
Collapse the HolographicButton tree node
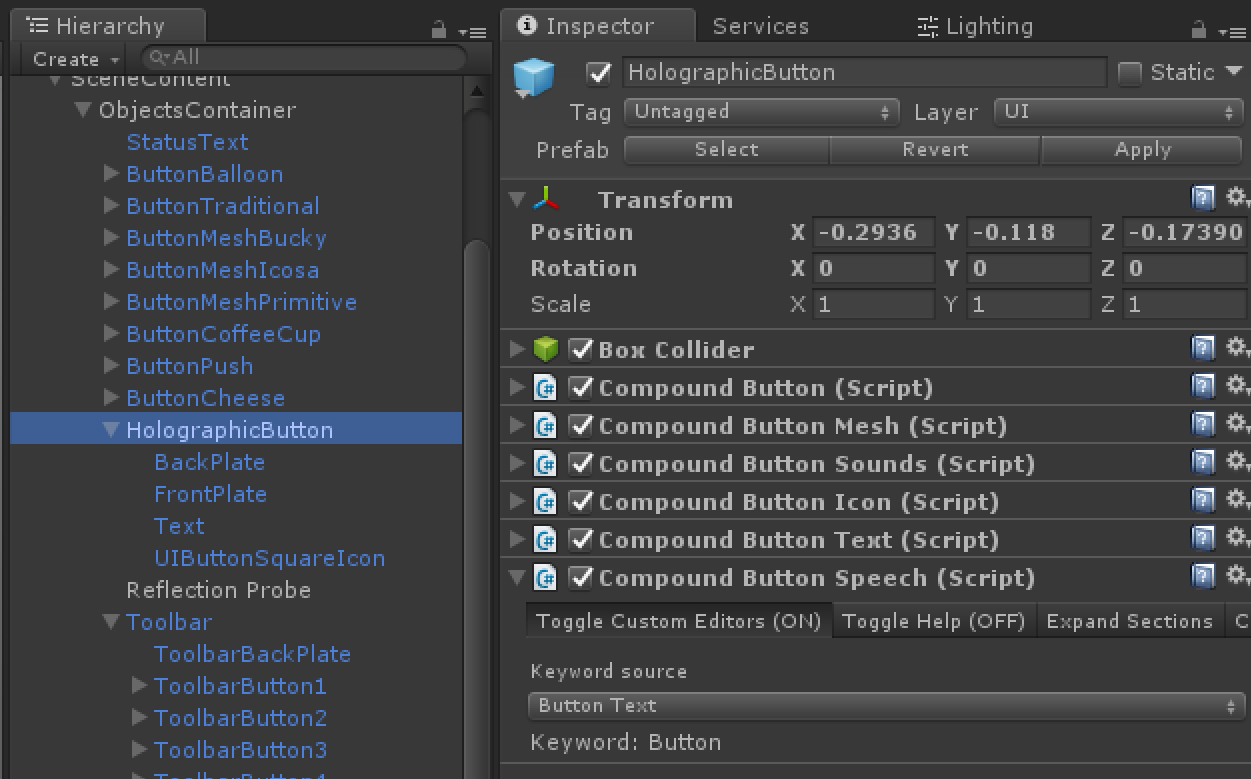(x=111, y=429)
